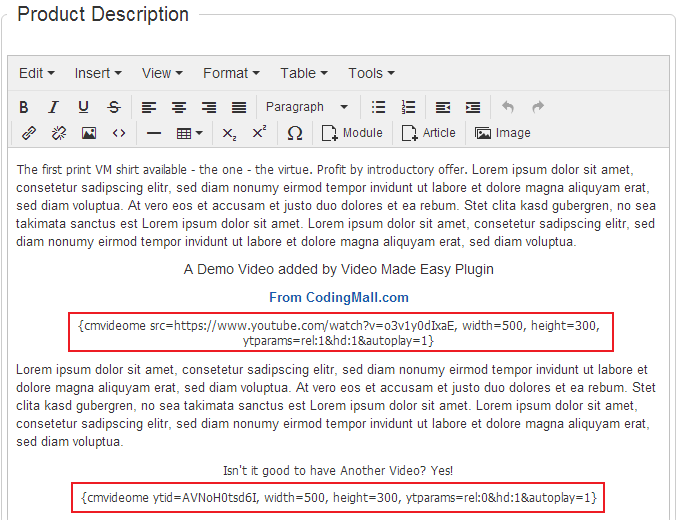Click the CodingMall.com heading text in the editor

(x=339, y=297)
